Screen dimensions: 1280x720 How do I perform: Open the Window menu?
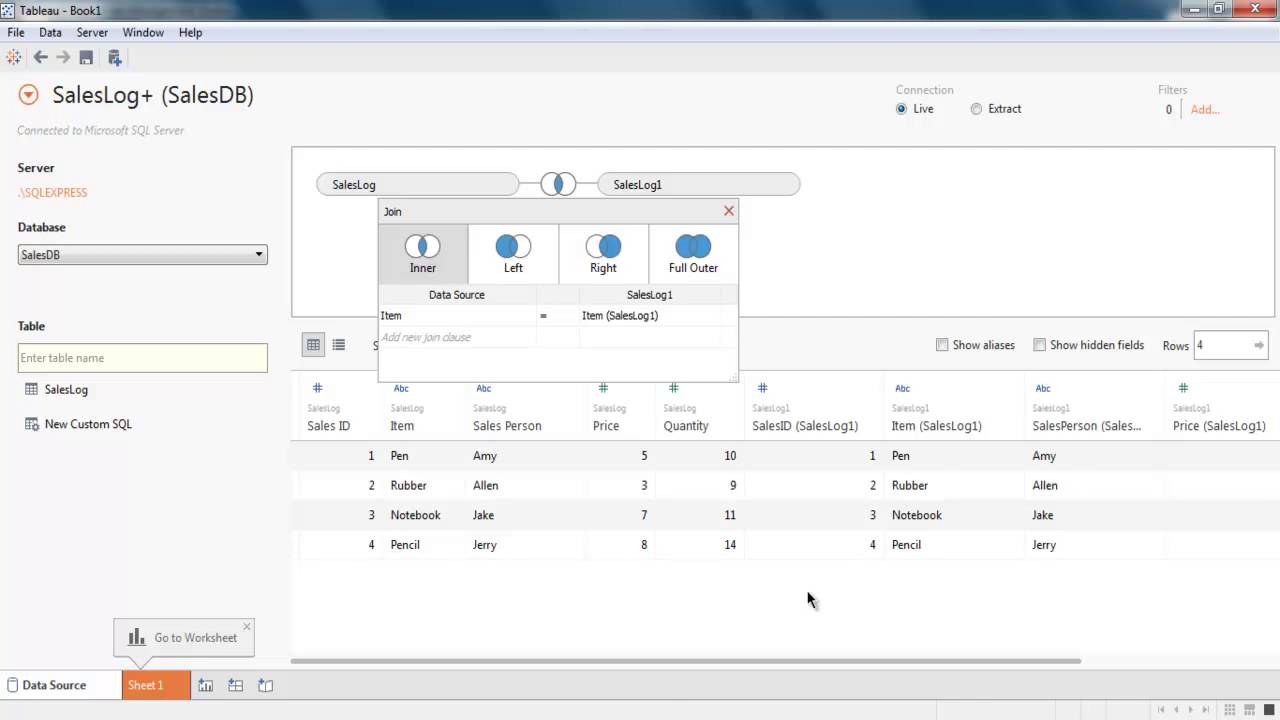click(143, 32)
